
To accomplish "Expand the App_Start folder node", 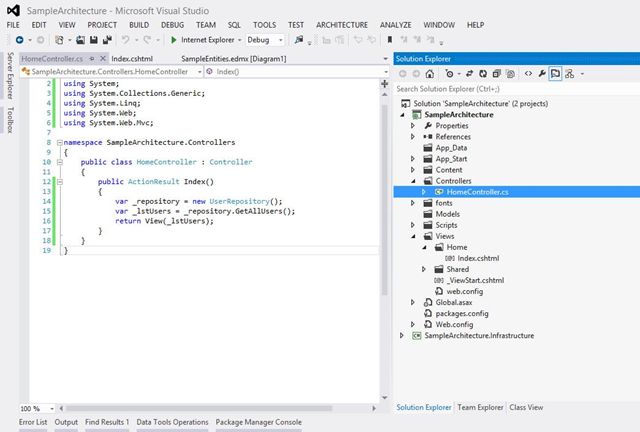I will point(414,159).
